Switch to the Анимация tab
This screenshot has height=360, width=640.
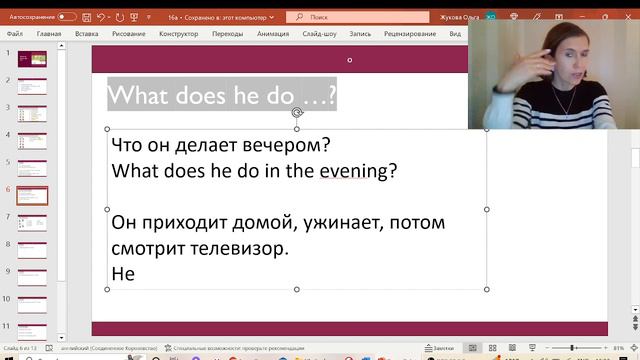(x=273, y=34)
